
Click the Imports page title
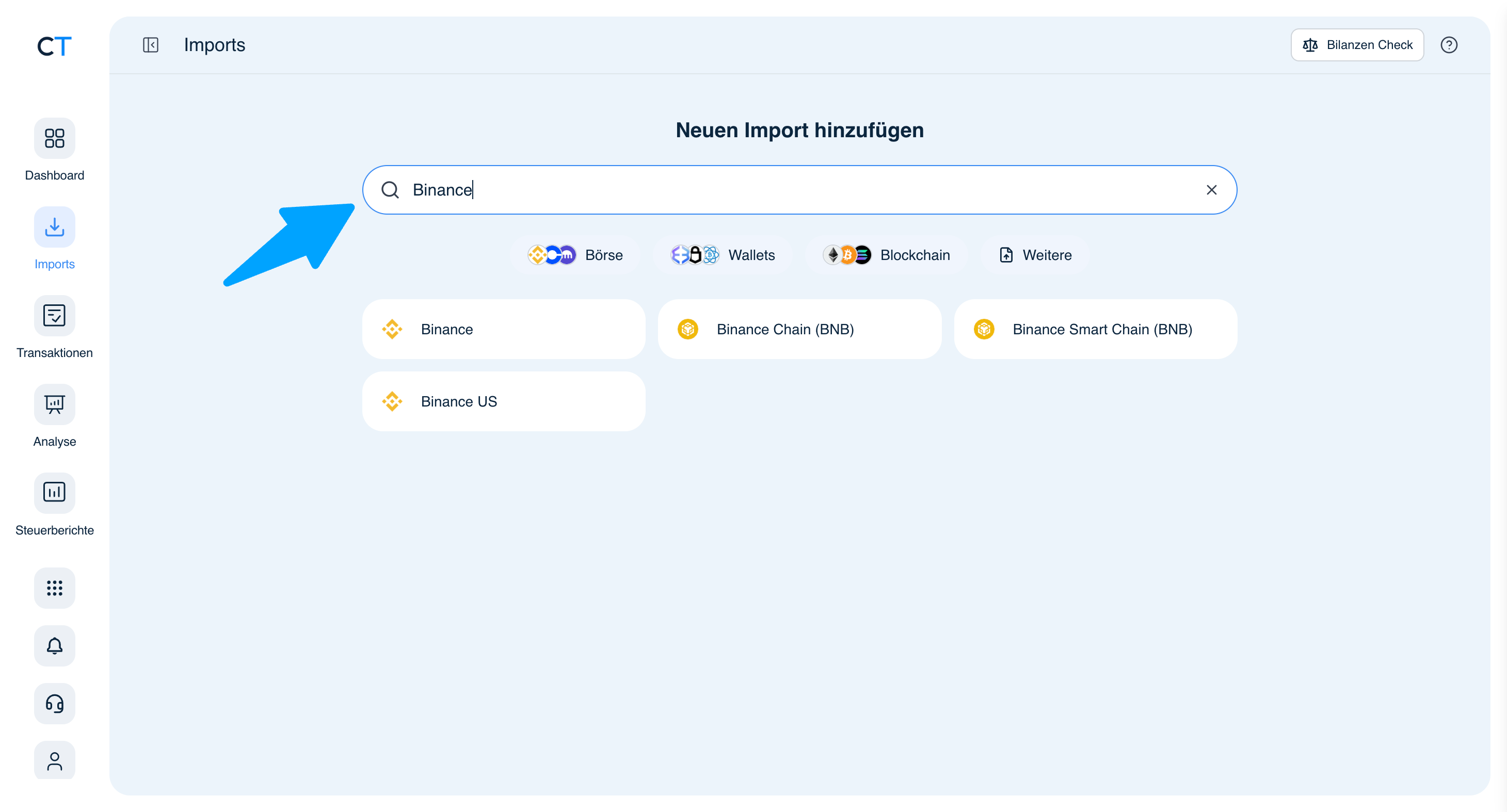coord(215,45)
